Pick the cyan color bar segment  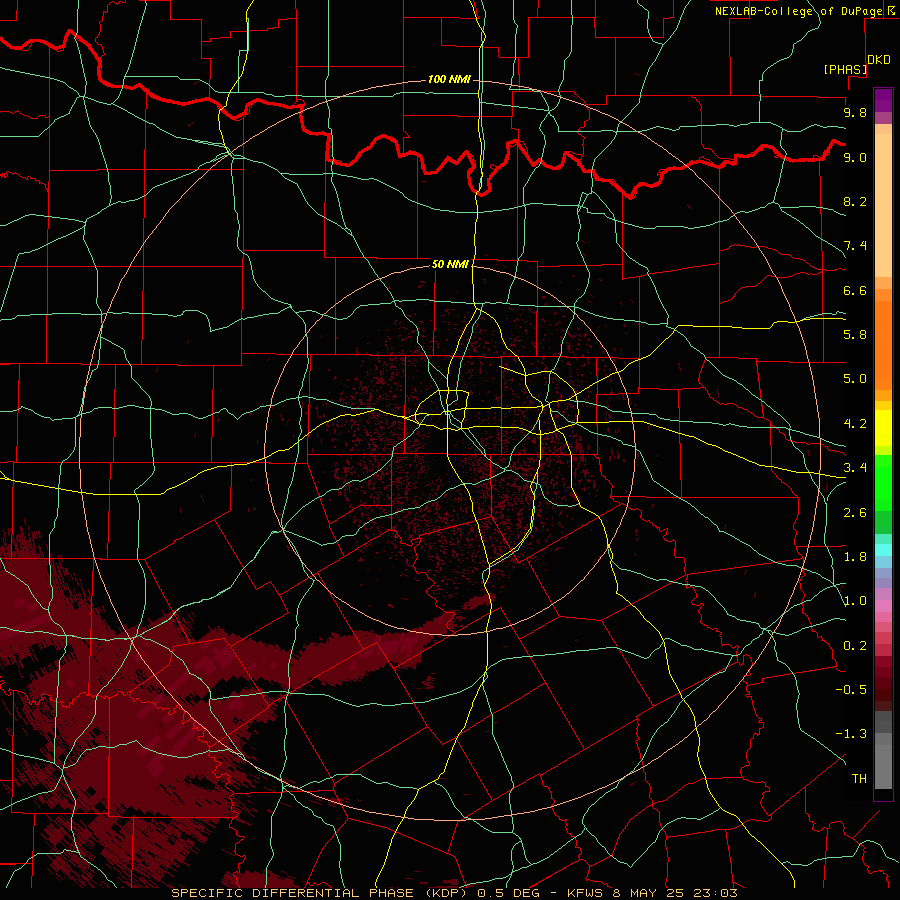pos(883,550)
